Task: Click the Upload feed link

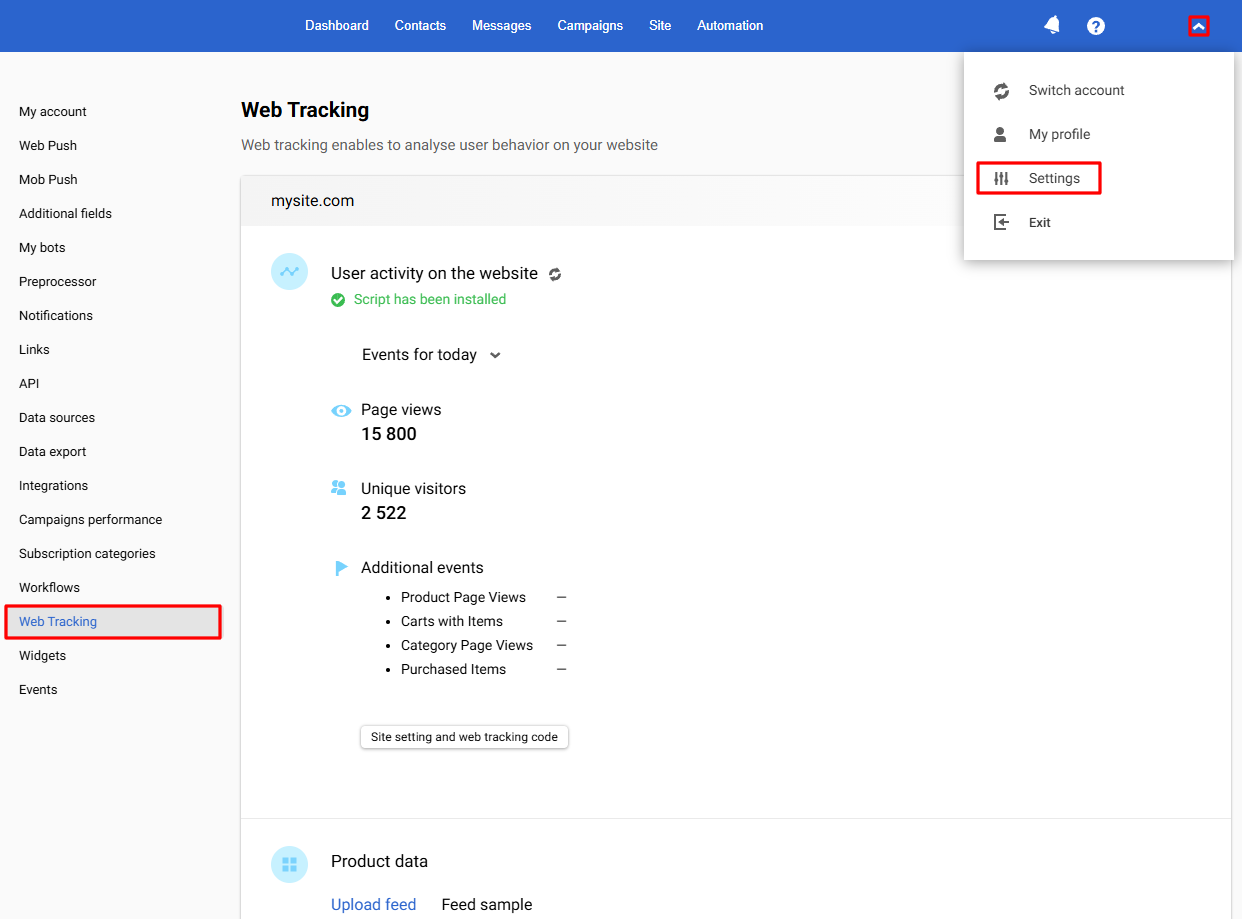Action: pyautogui.click(x=373, y=904)
